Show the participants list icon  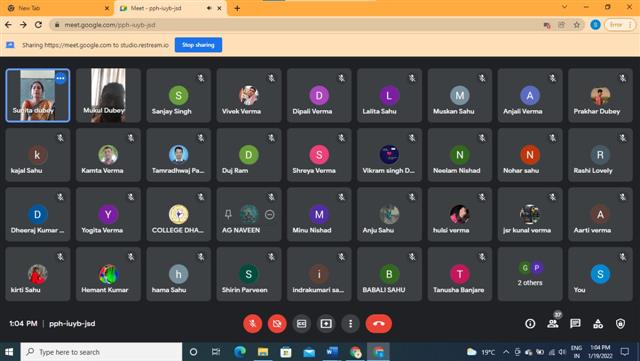pos(553,324)
